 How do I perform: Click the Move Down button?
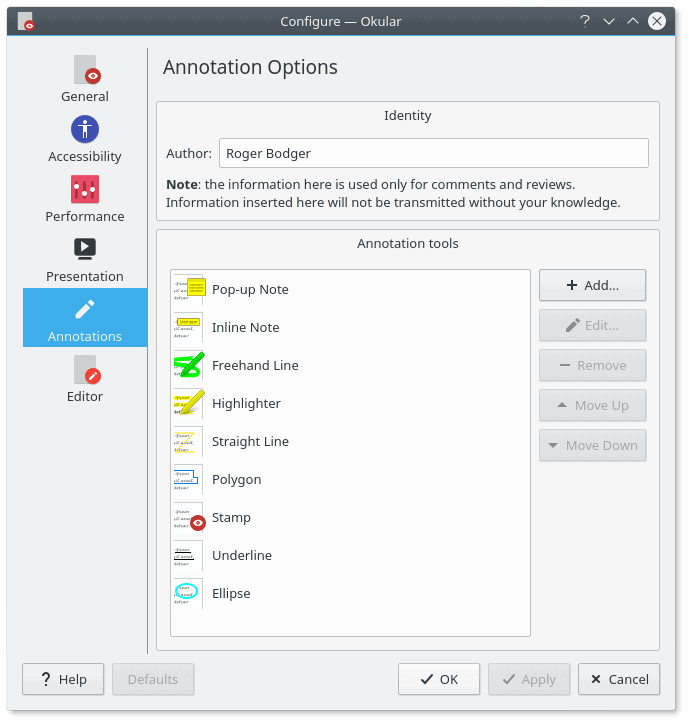(593, 445)
